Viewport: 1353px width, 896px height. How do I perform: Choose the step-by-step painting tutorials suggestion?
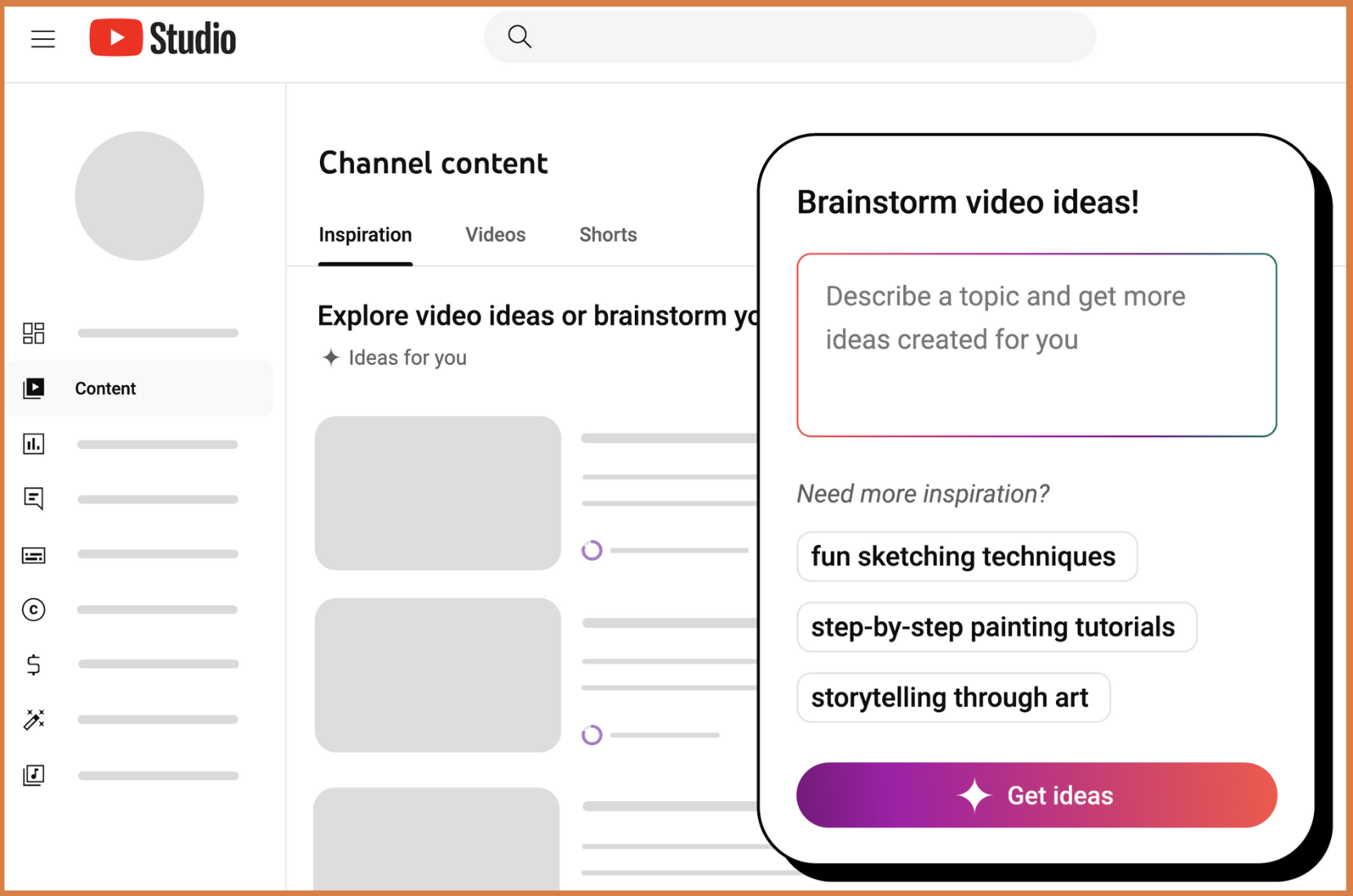[x=996, y=627]
